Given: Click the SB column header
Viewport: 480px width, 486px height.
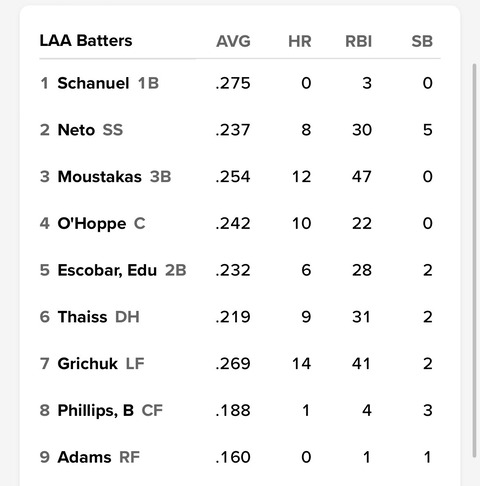Looking at the screenshot, I should tap(422, 42).
